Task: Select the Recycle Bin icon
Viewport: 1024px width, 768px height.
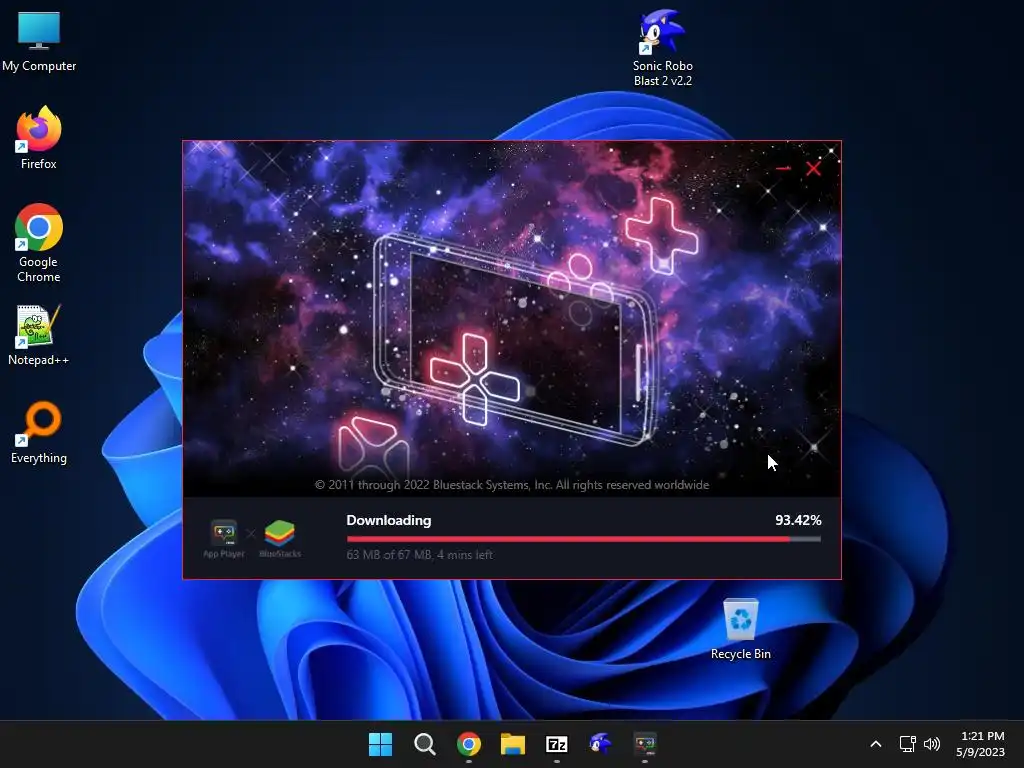Action: pyautogui.click(x=741, y=629)
